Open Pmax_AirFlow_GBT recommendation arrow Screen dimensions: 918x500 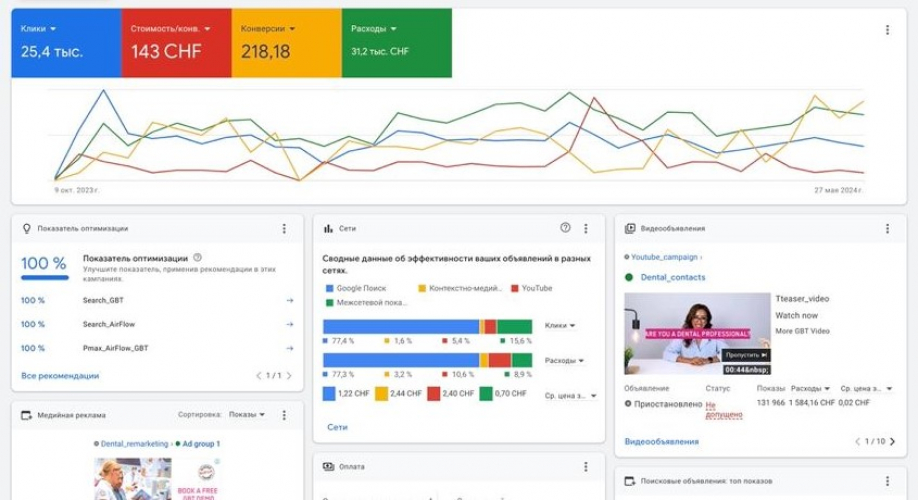289,348
